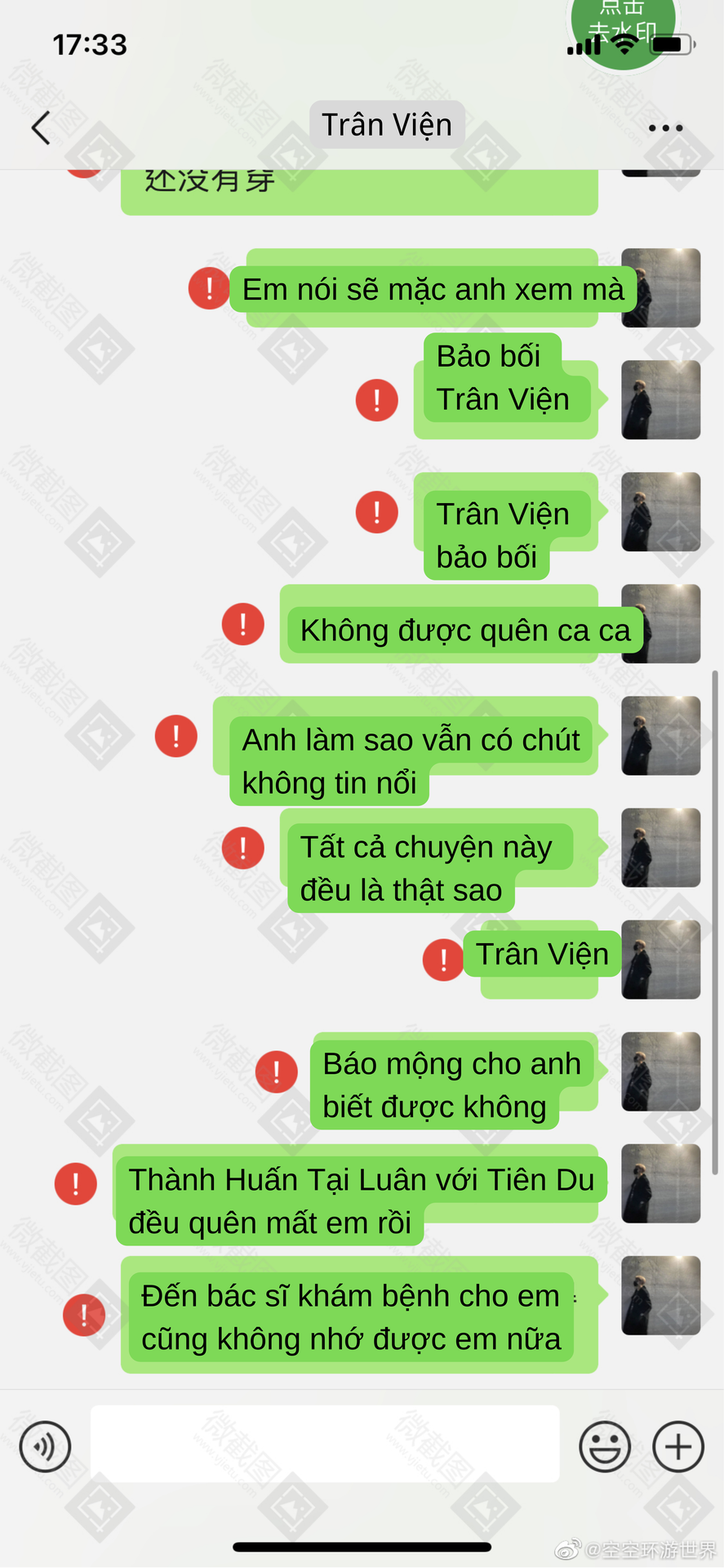Screen dimensions: 724x1568
Task: Tap the avatar beside 'Em nói sẽ mặc anh xem mà'
Action: pos(660,288)
